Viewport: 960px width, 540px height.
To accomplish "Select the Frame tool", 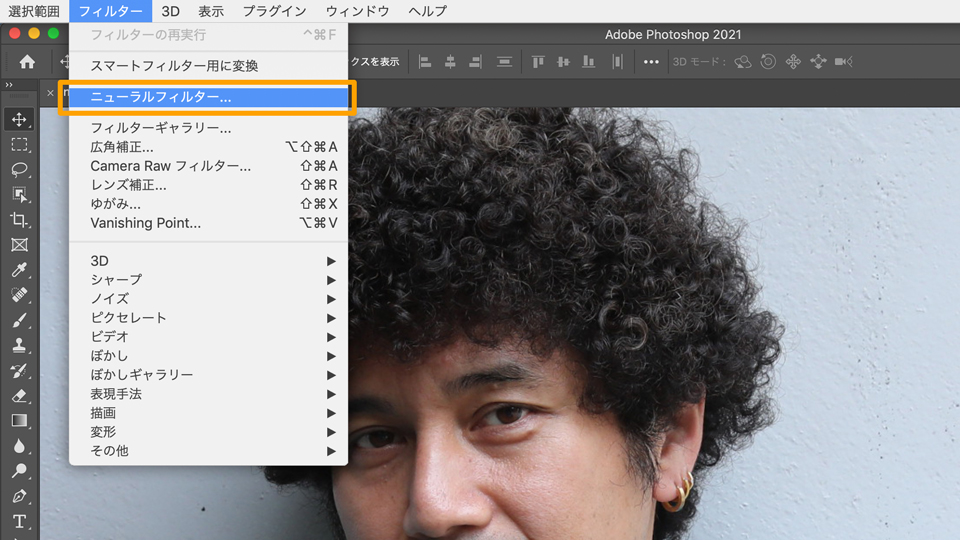I will click(x=19, y=245).
